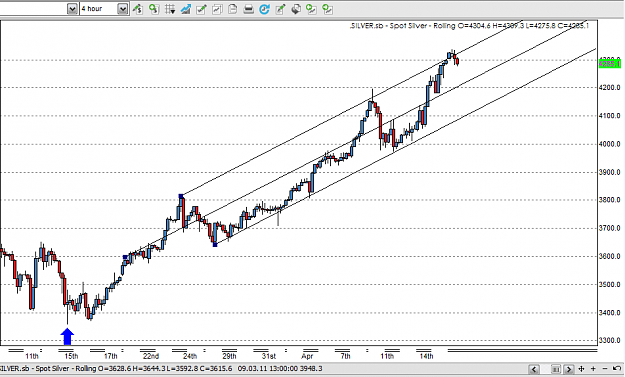Screen dimensions: 625x377
Task: Click the copy page toolbar icon
Action: coord(233,9)
